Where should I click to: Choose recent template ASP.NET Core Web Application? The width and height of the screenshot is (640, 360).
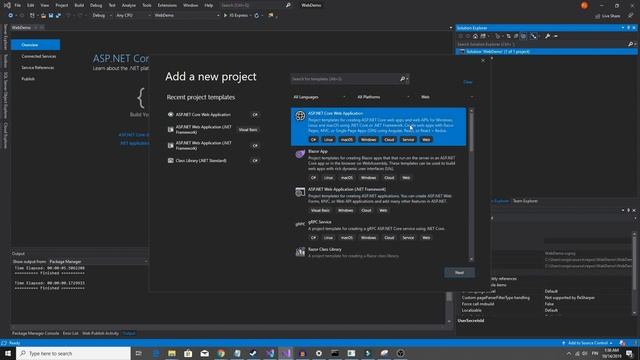(213, 115)
